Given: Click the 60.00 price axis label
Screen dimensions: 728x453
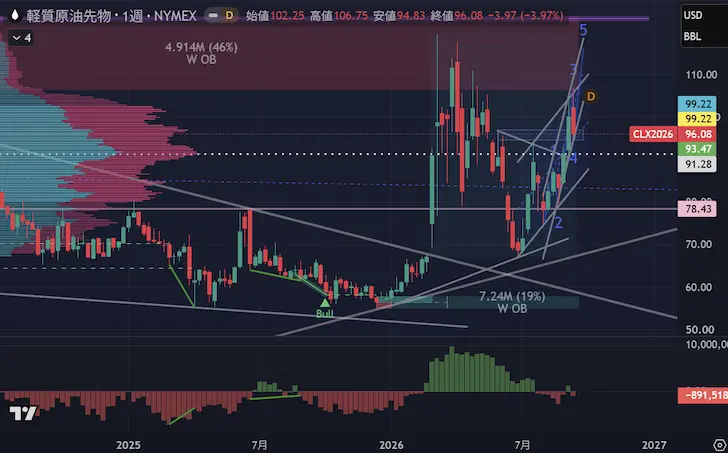Looking at the screenshot, I should point(698,287).
